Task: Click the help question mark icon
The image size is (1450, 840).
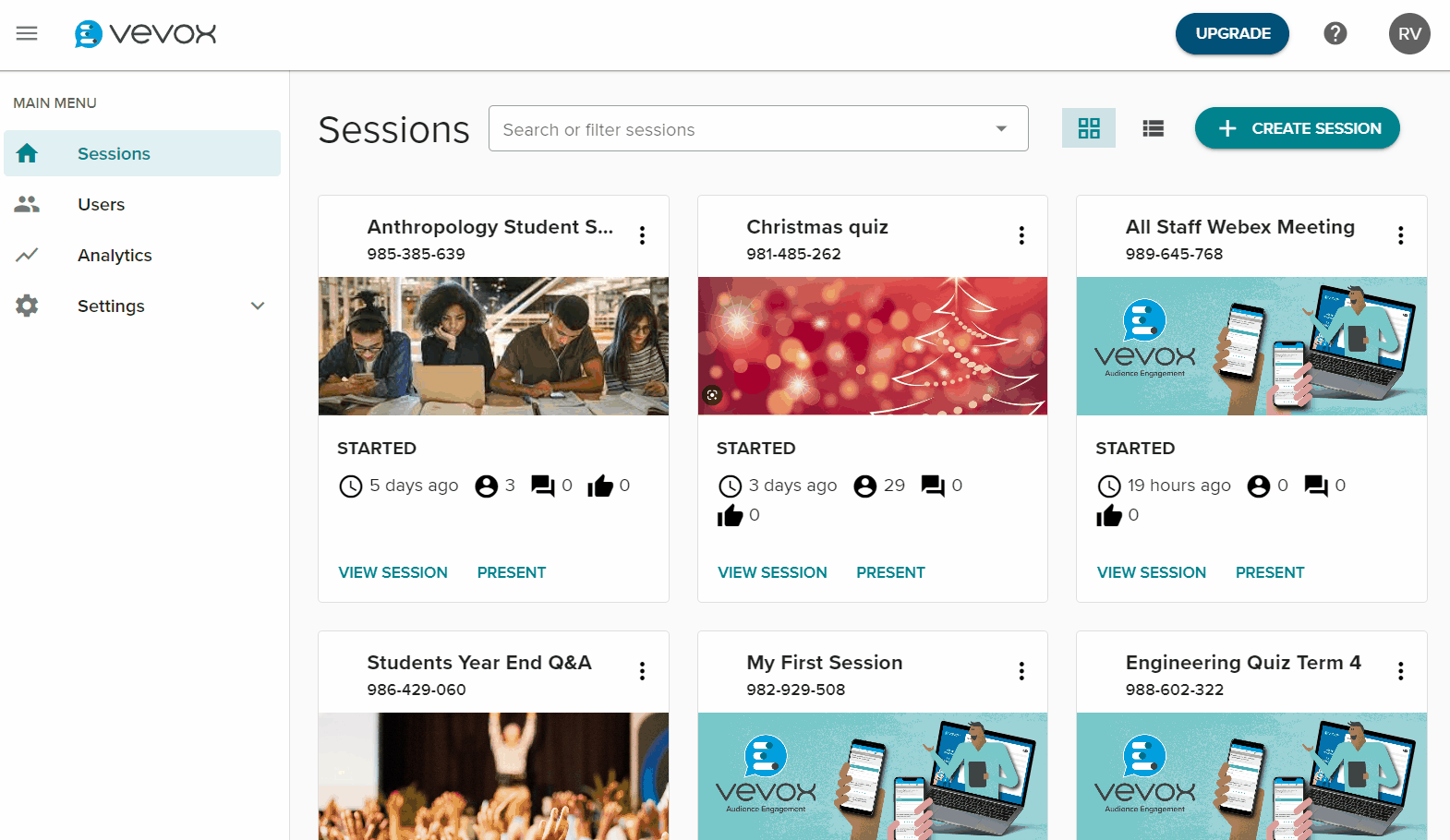Action: 1335,34
